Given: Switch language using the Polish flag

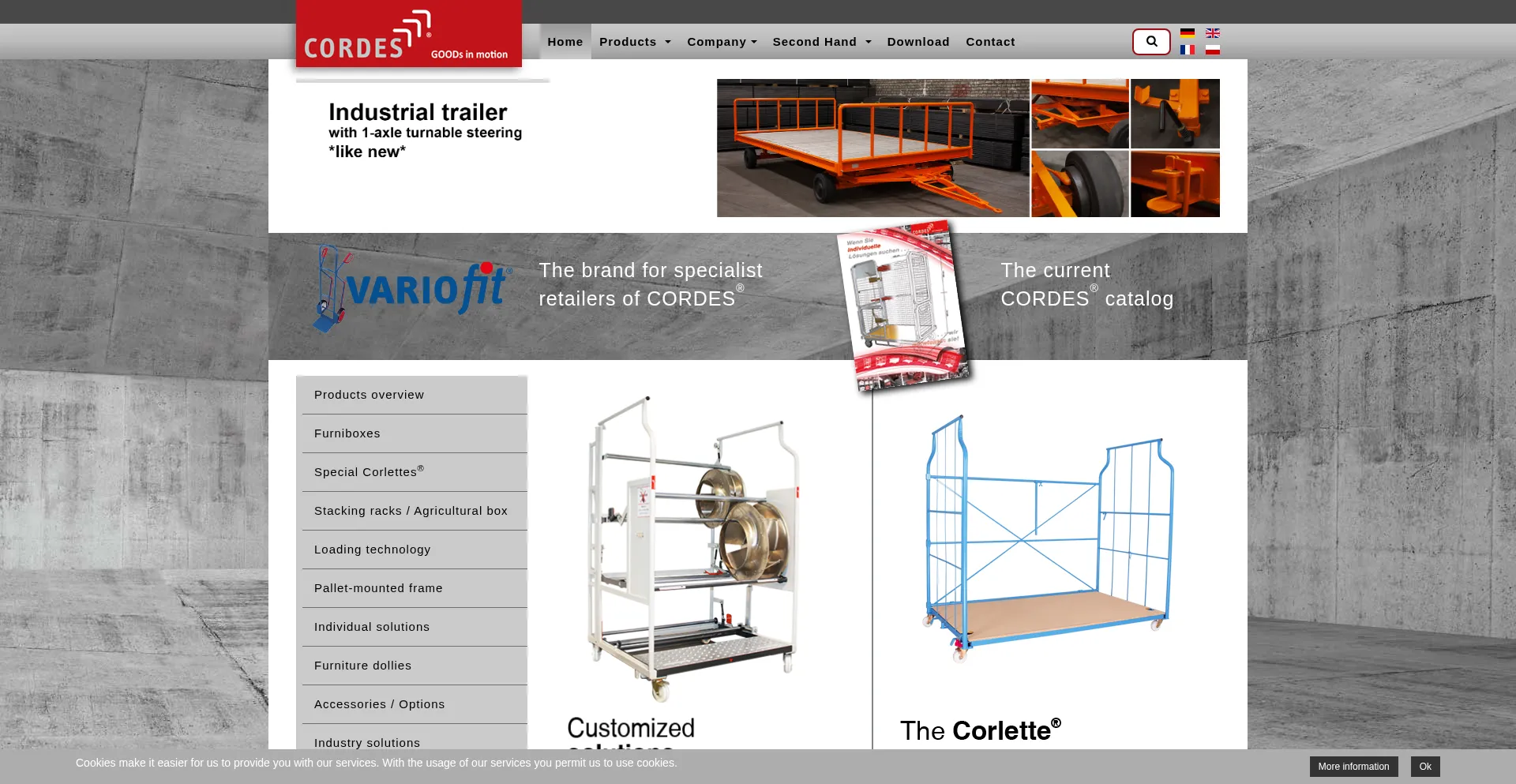Looking at the screenshot, I should 1213,50.
